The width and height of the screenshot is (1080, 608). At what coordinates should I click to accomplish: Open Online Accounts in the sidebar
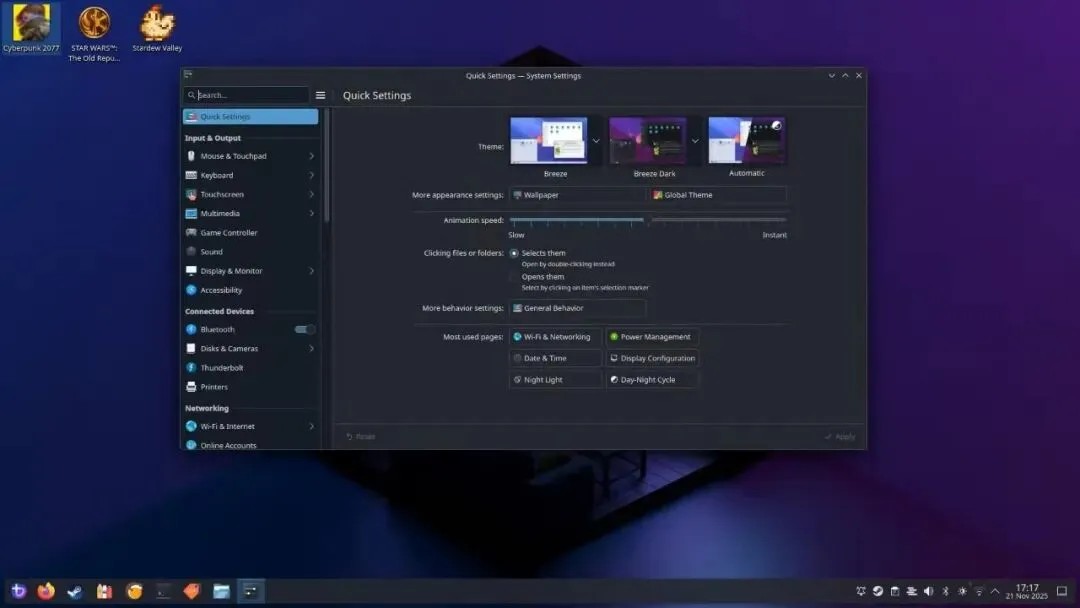click(x=251, y=445)
